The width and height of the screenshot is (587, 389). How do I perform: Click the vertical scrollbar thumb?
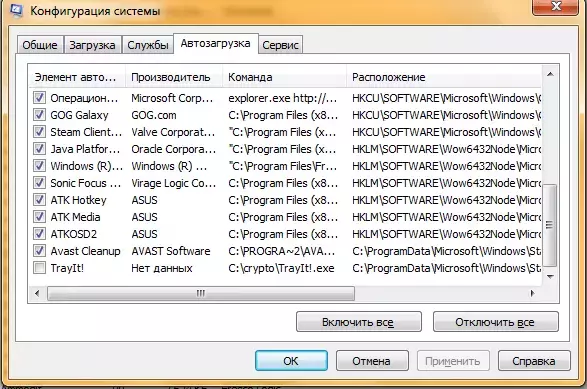(x=549, y=225)
